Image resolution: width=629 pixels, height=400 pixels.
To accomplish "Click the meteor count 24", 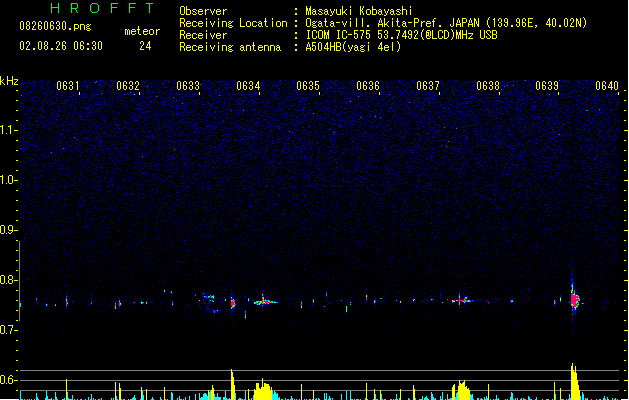I will pyautogui.click(x=145, y=46).
